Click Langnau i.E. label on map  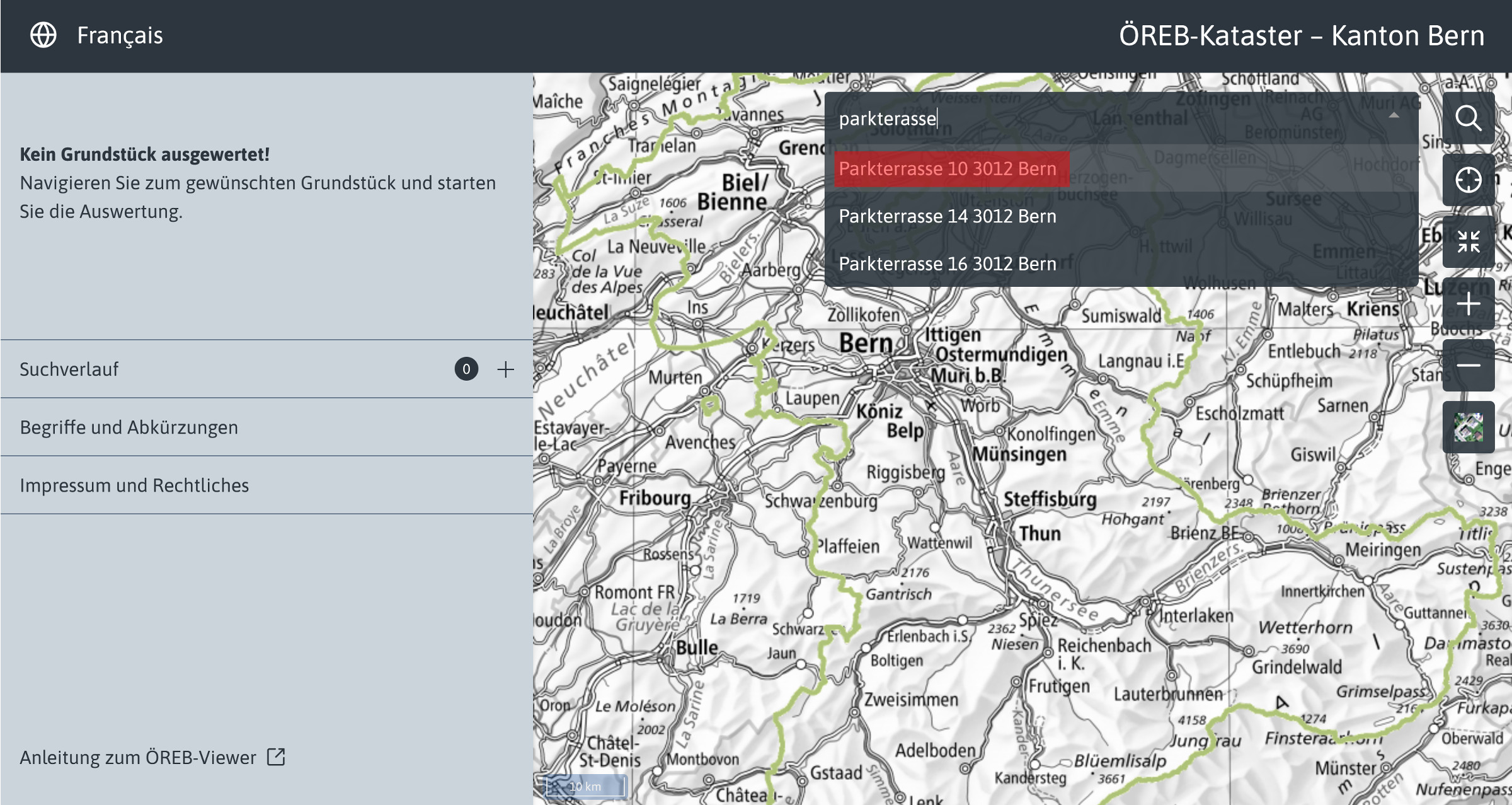pyautogui.click(x=1142, y=361)
